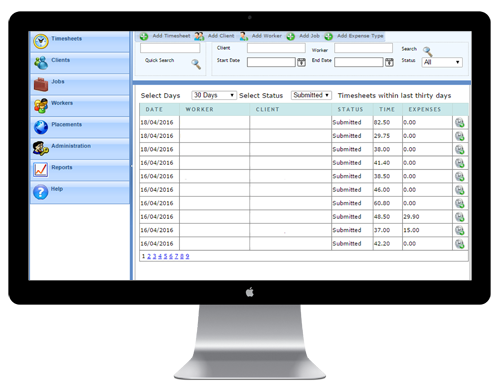The height and width of the screenshot is (392, 500).
Task: Click the Quick Search magnifier icon
Action: point(196,64)
